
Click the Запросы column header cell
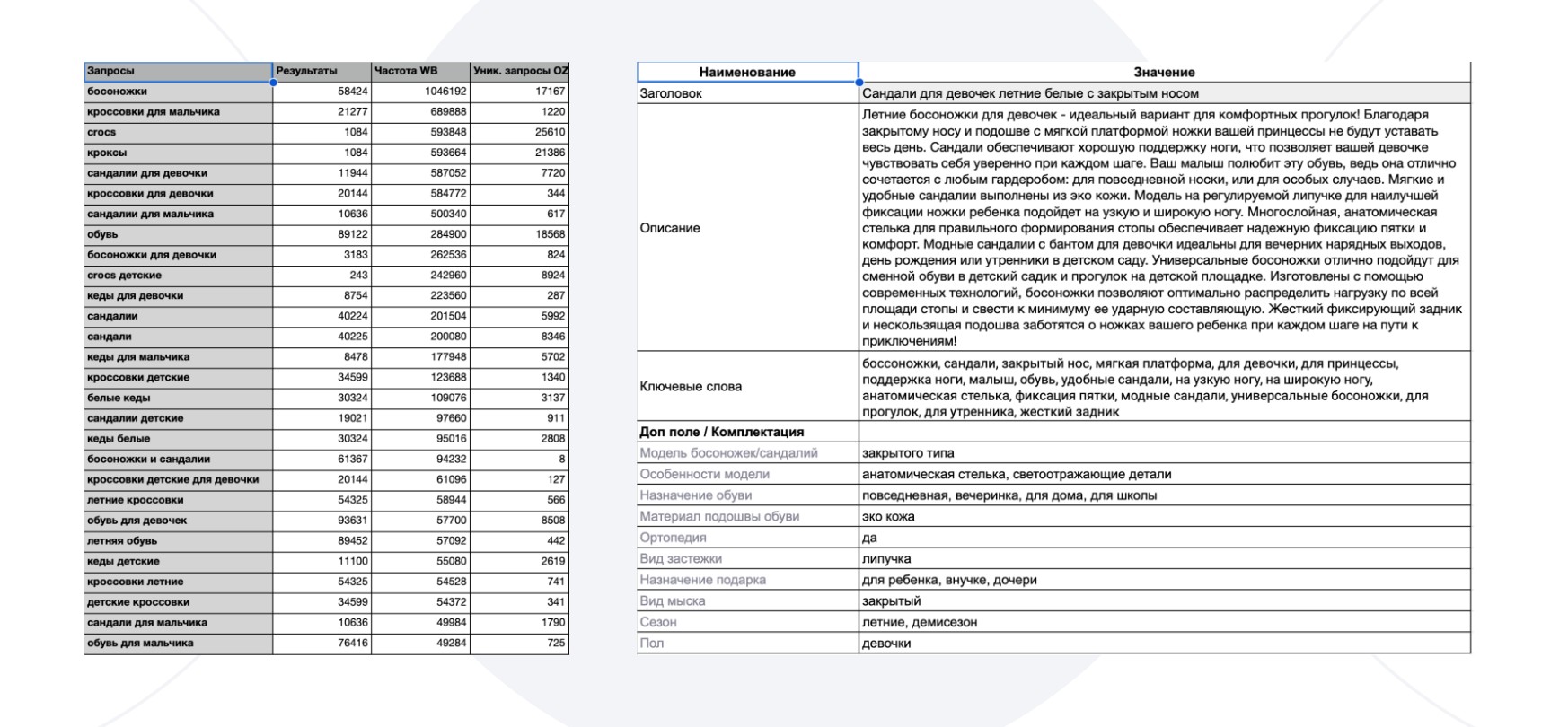tap(178, 71)
